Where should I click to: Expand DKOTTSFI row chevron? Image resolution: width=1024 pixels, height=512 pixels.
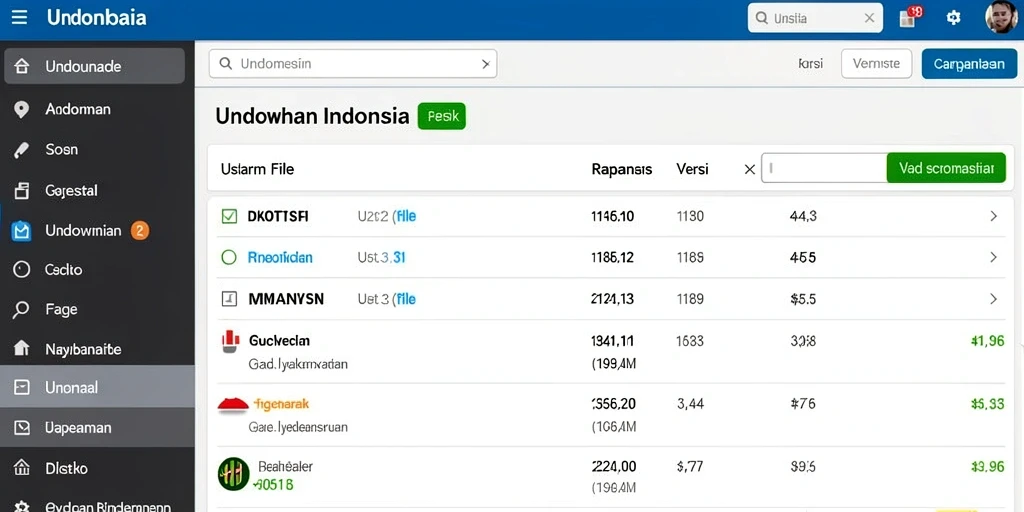pyautogui.click(x=993, y=216)
